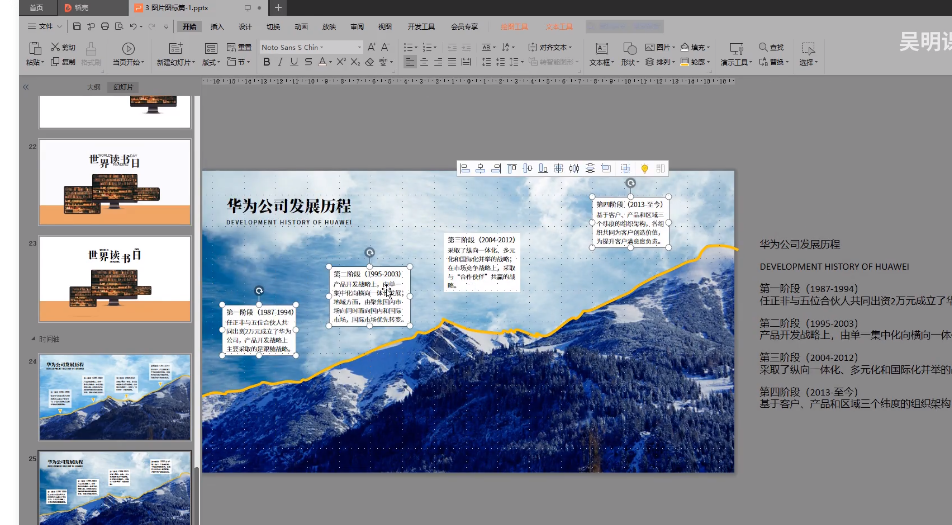Screen dimensions: 952x525
Task: Click the yellow lightbulb icon in floating toolbar
Action: pos(645,168)
